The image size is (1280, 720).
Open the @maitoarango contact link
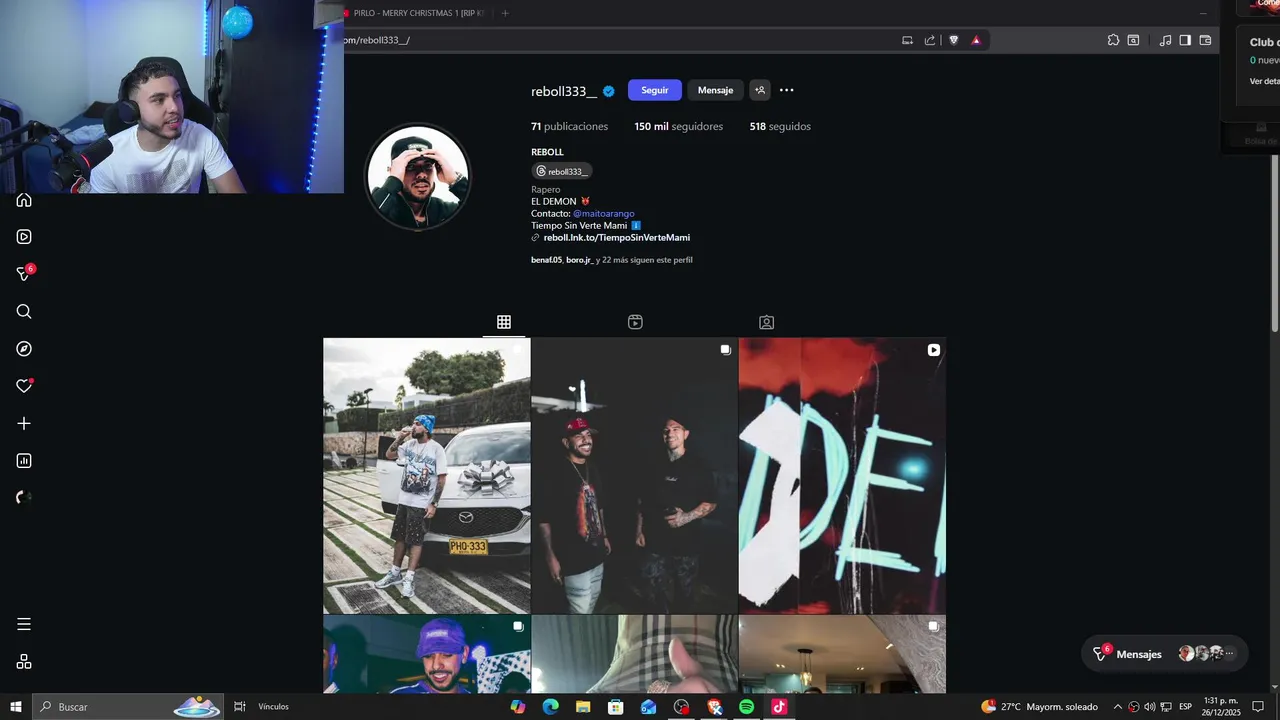click(x=604, y=214)
